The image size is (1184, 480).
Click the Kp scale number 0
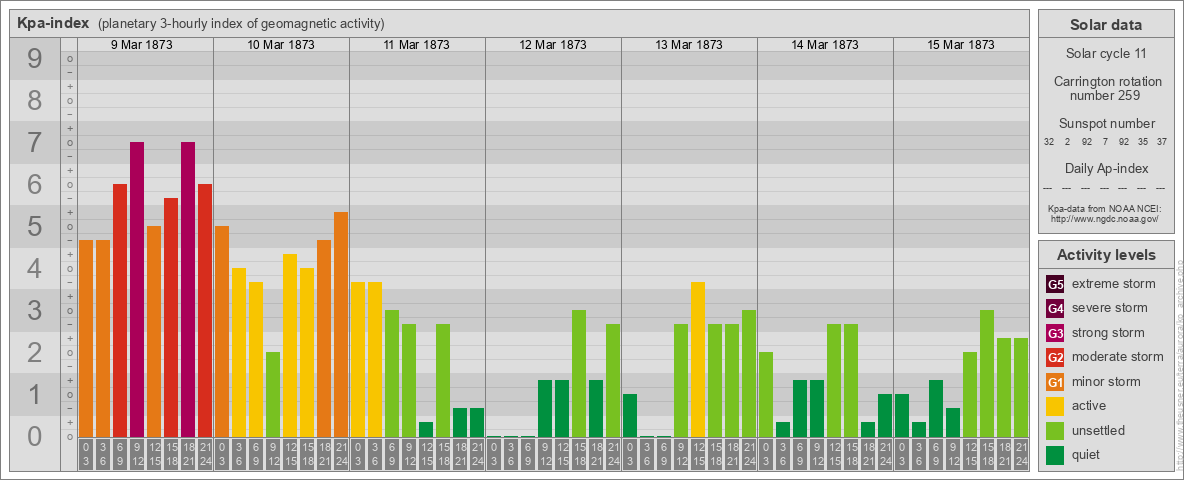click(35, 436)
